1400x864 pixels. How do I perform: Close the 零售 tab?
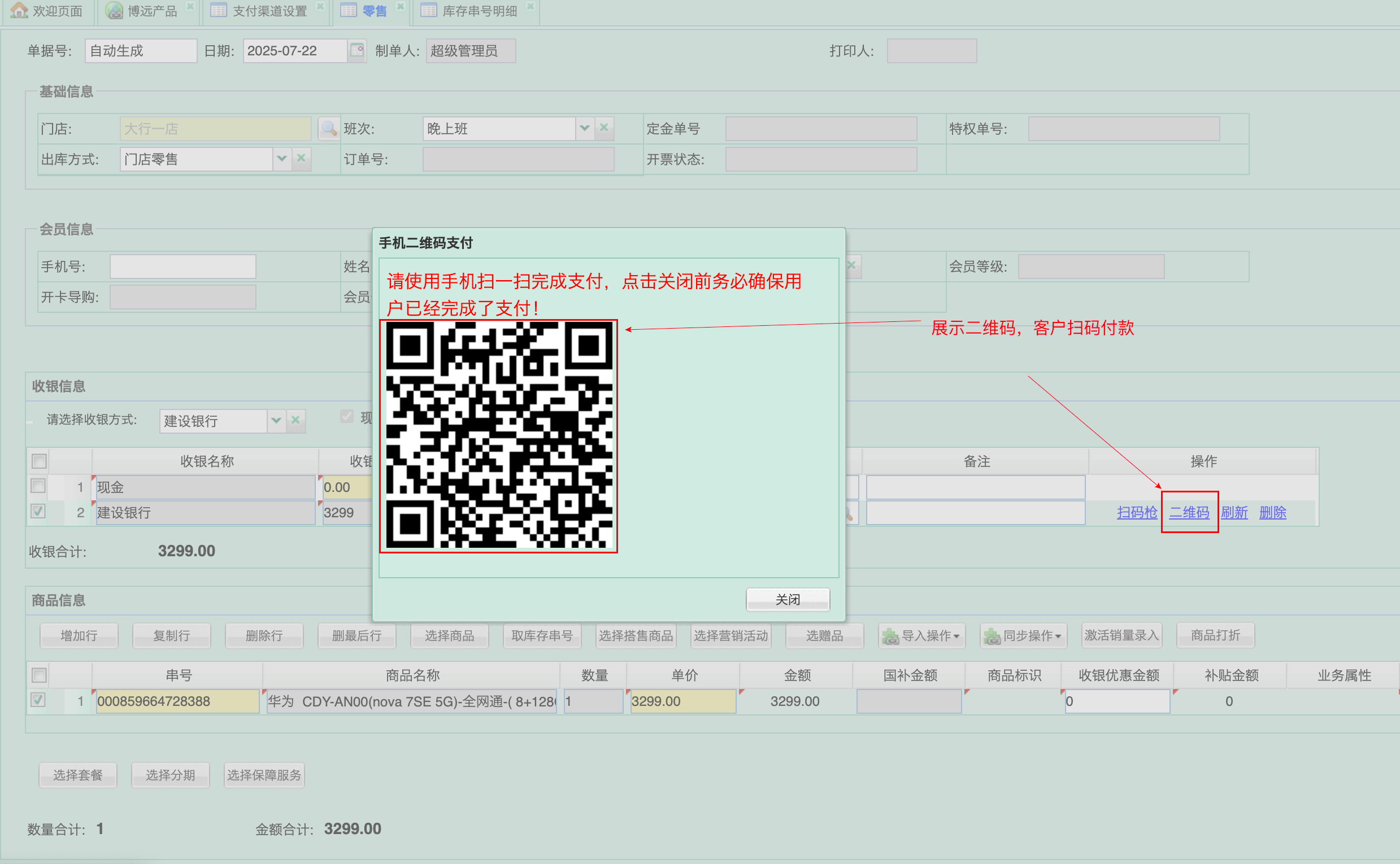pyautogui.click(x=400, y=6)
